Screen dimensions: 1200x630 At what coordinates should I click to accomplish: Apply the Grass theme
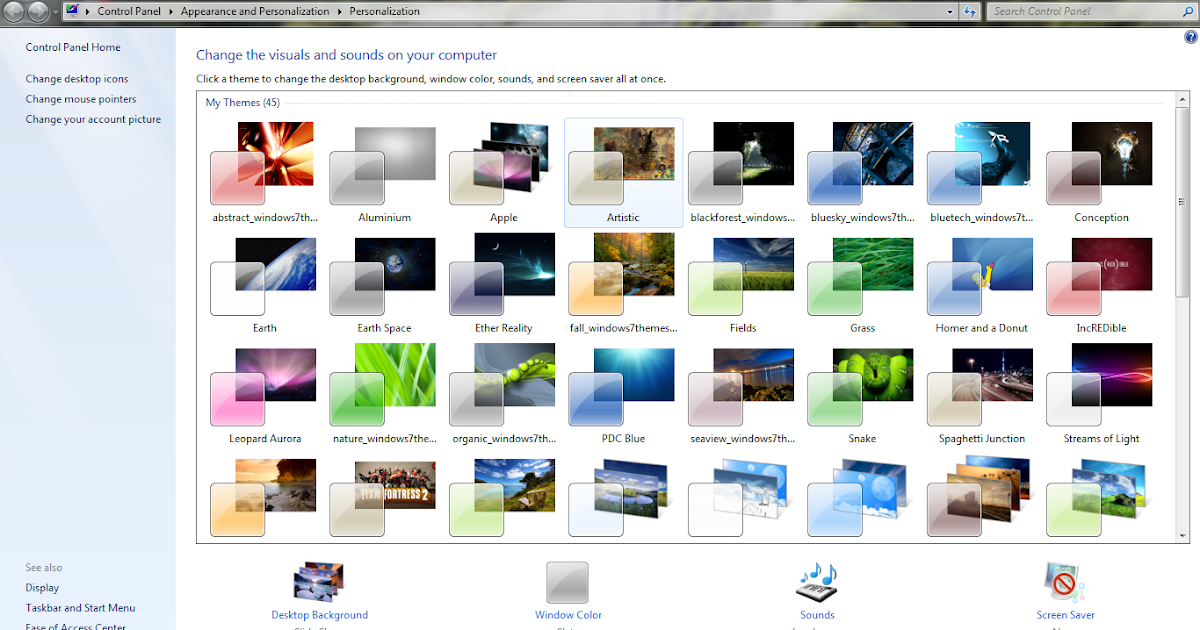[862, 284]
